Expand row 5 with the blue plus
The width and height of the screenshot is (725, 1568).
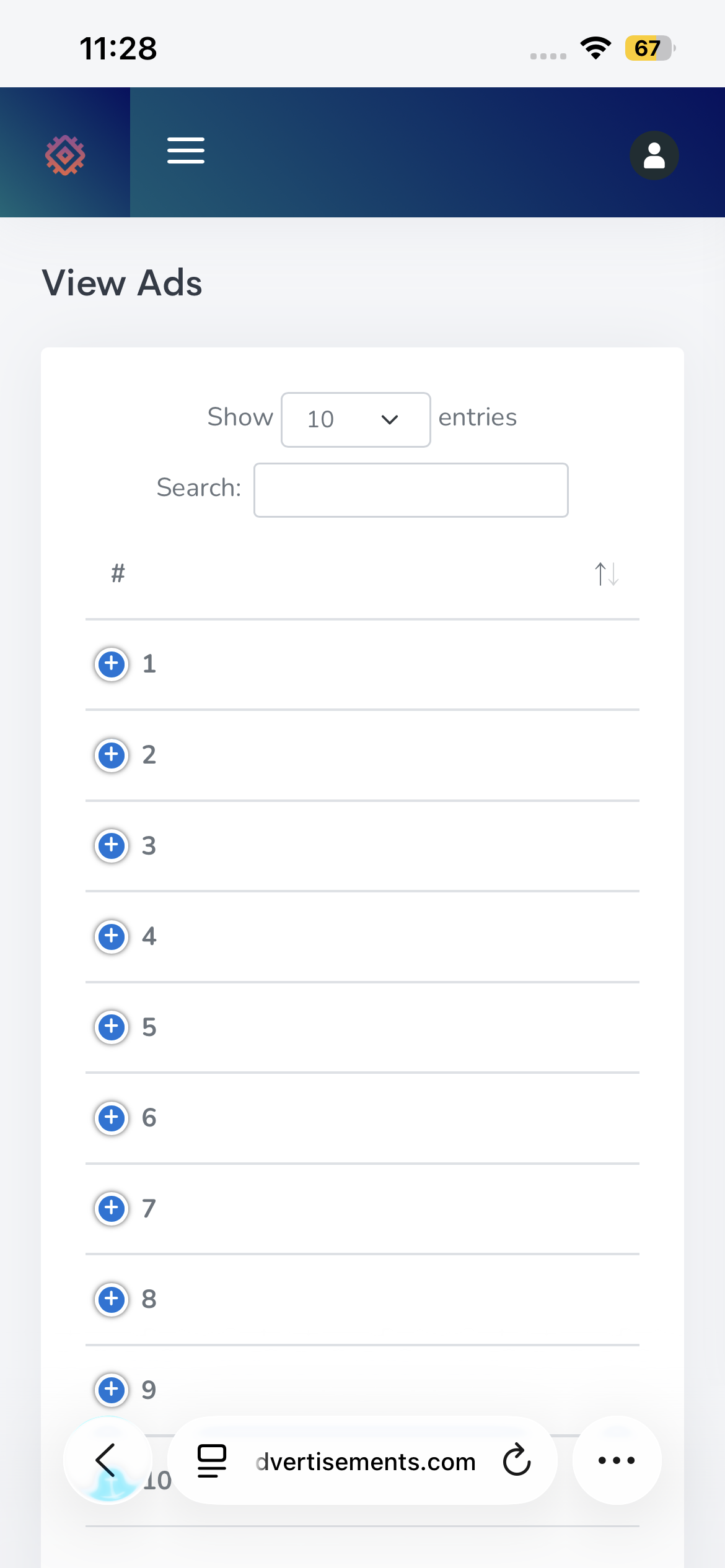tap(112, 1027)
